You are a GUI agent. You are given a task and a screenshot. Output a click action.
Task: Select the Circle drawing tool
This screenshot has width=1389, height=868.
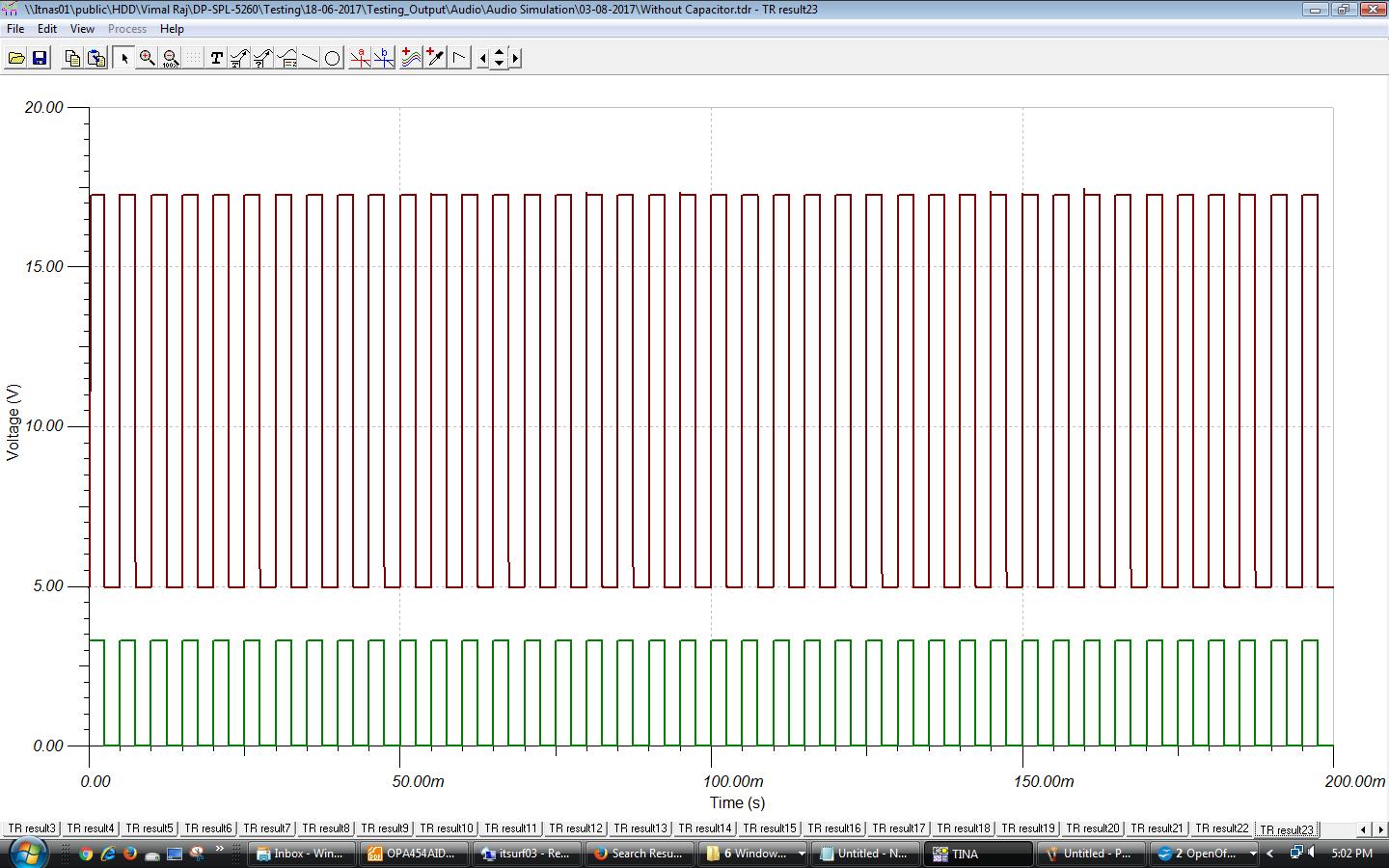[x=333, y=58]
